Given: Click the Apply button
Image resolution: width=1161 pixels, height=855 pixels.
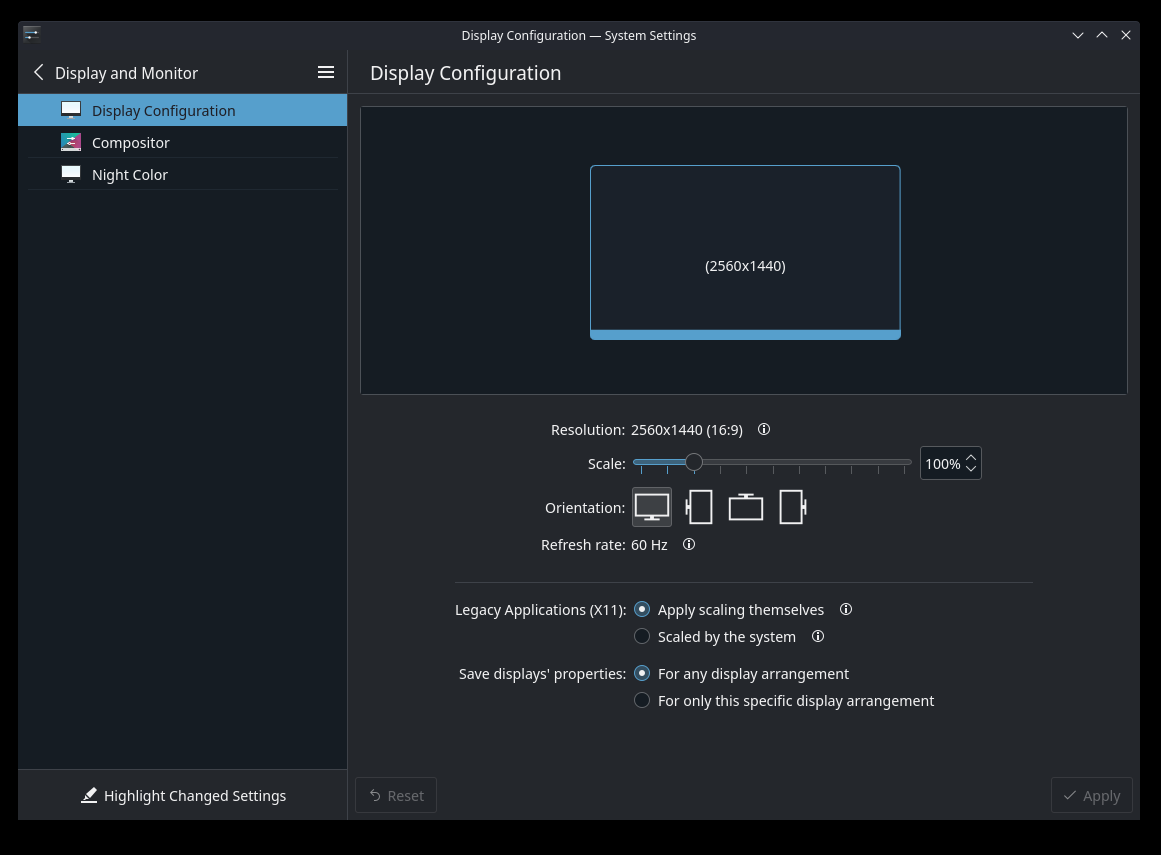Looking at the screenshot, I should click(x=1091, y=795).
